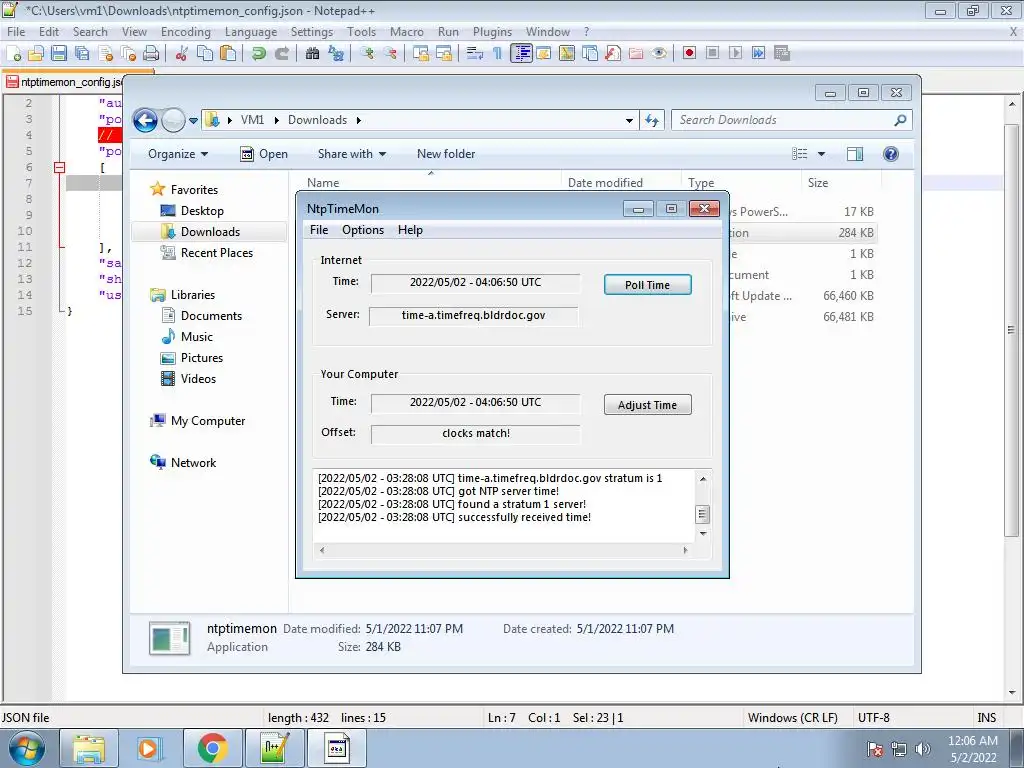The height and width of the screenshot is (768, 1024).
Task: Click the Zoom In icon in Notepad++
Action: tap(366, 53)
